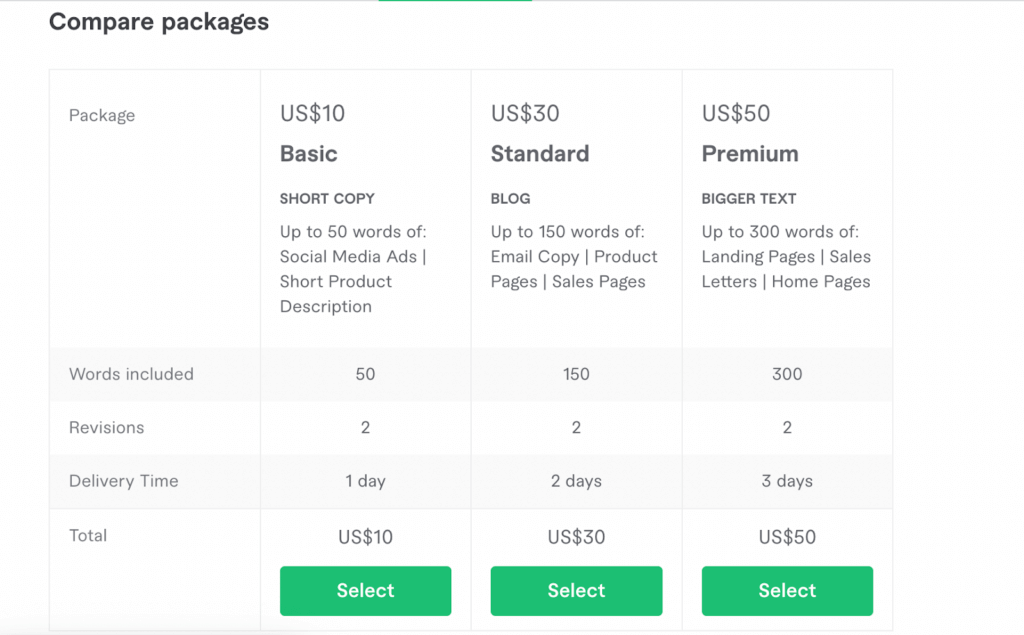Click the Premium package title
Screen dimensions: 1024x635
750,154
